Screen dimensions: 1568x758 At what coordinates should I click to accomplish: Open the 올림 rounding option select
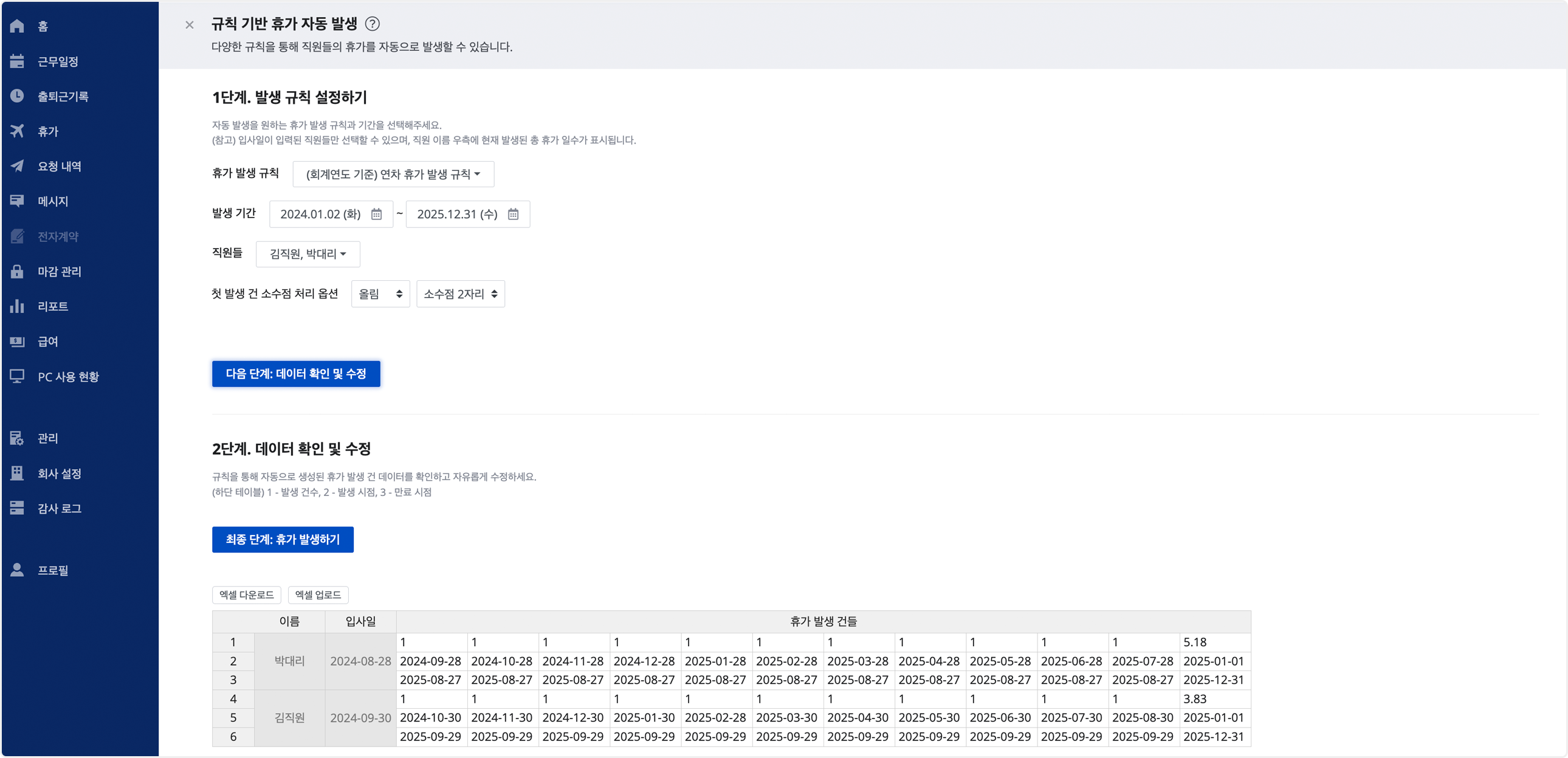click(x=380, y=294)
